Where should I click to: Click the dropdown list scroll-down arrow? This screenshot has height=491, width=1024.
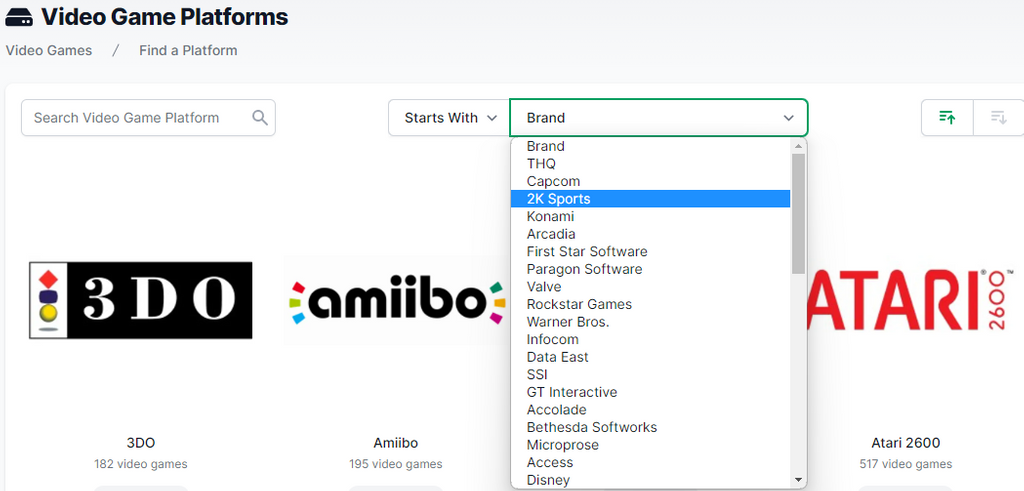(798, 480)
